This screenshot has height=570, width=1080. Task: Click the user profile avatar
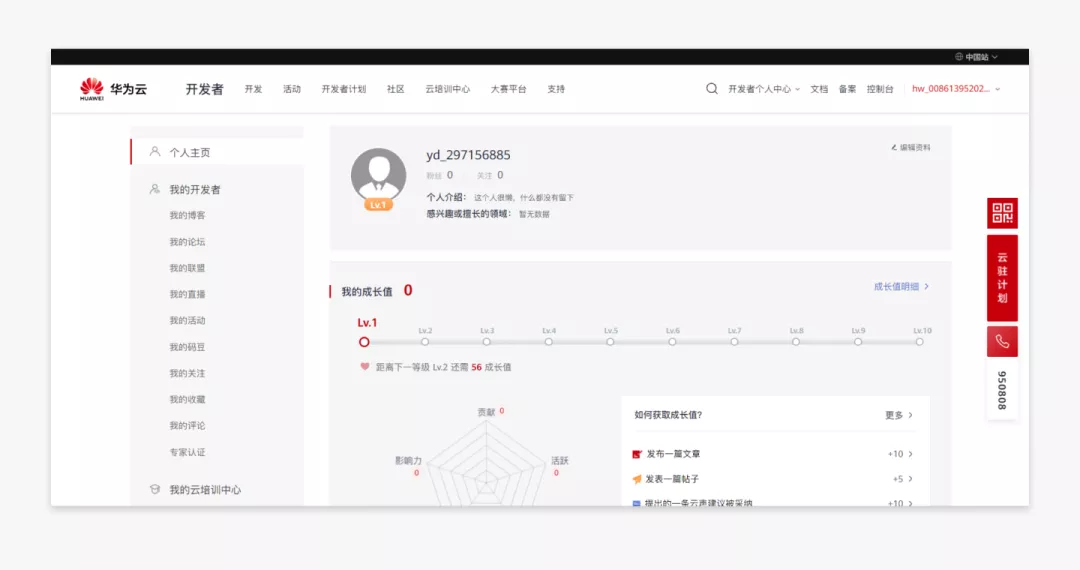378,175
